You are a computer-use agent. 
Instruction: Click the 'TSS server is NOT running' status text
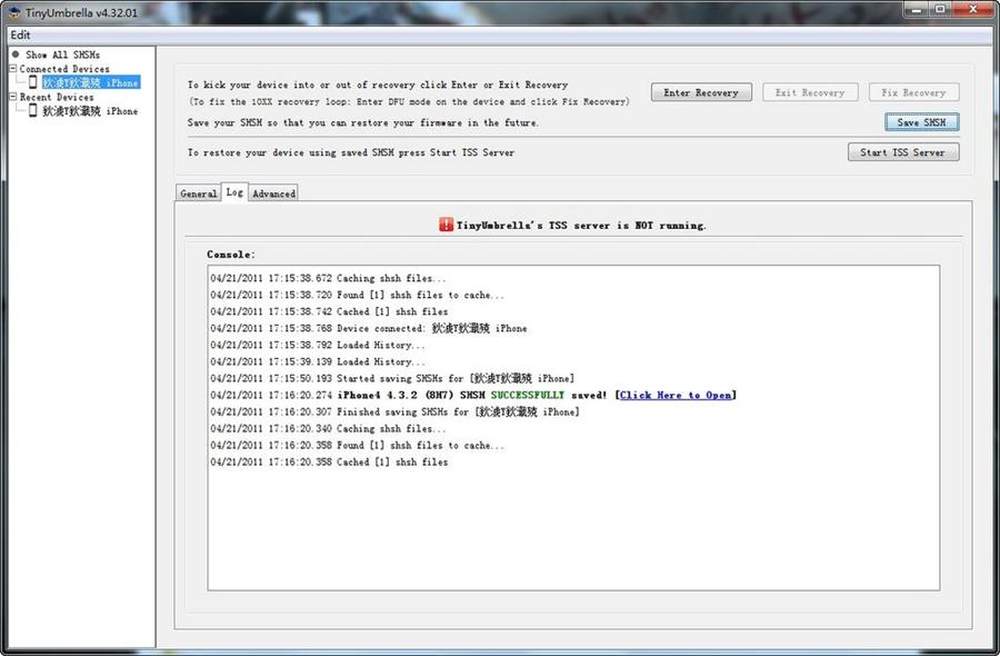click(581, 225)
